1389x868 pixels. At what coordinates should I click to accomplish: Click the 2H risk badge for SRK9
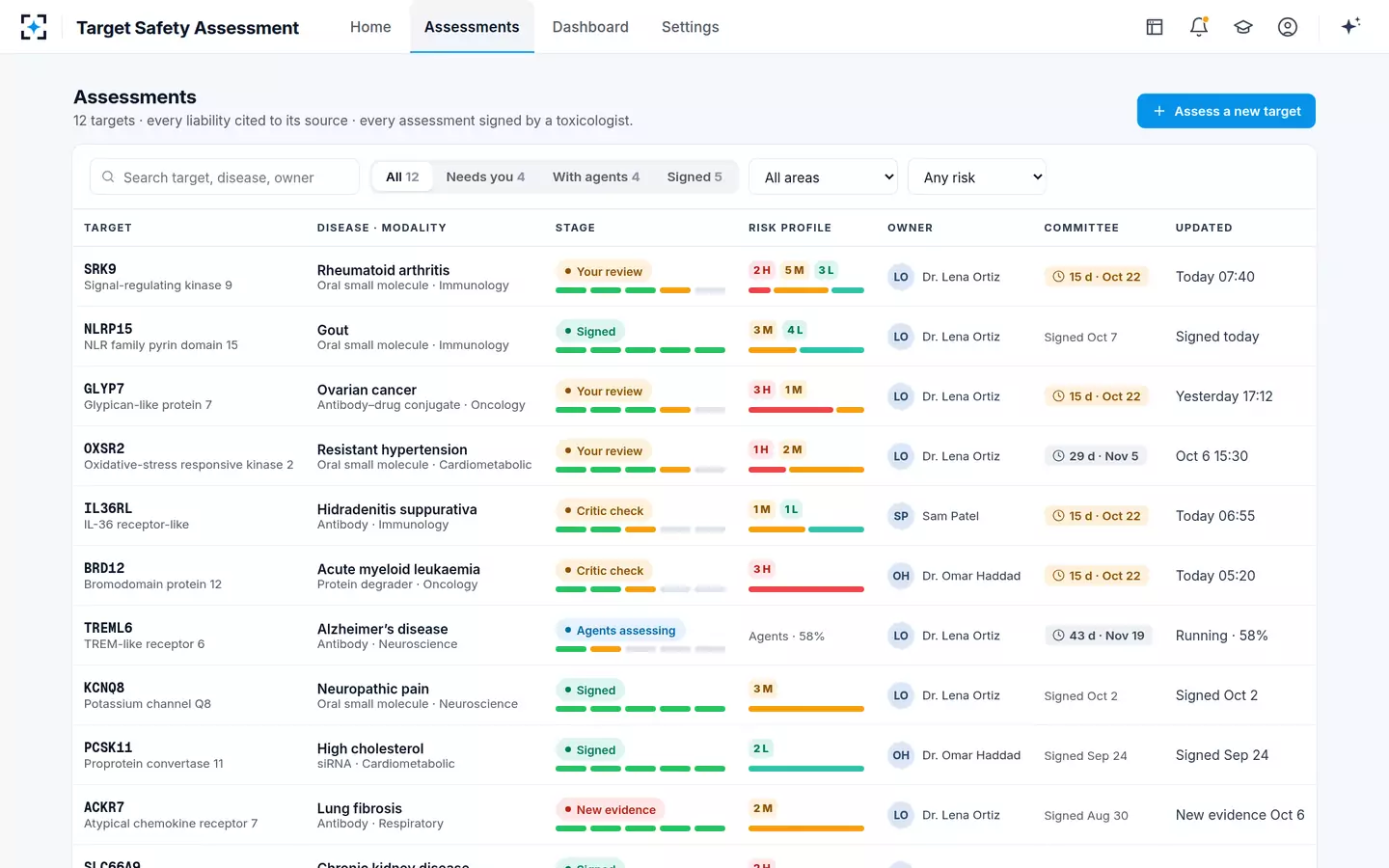pos(762,270)
